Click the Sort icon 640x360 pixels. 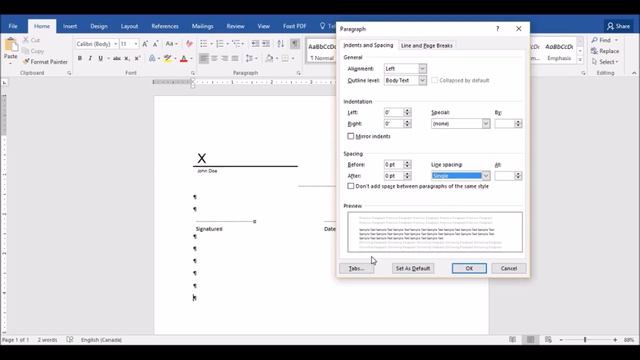coord(280,44)
